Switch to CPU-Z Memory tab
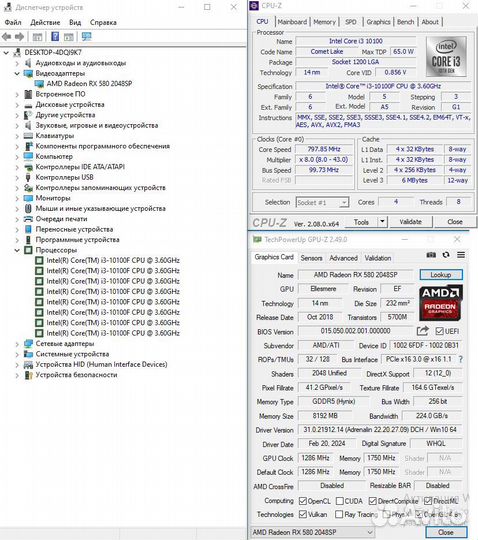This screenshot has height=540, width=478. [x=324, y=22]
